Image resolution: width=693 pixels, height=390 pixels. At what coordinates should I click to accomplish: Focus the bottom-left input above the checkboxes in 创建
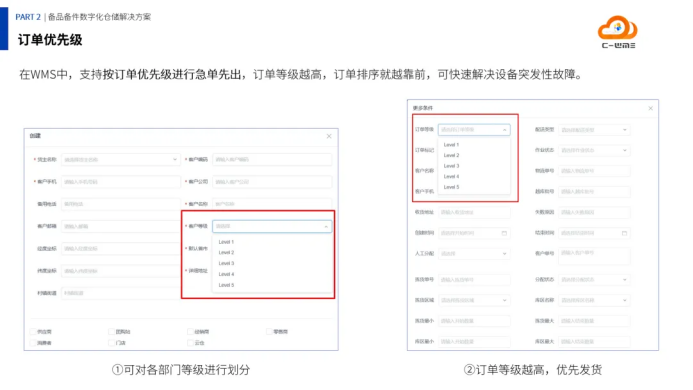point(121,293)
